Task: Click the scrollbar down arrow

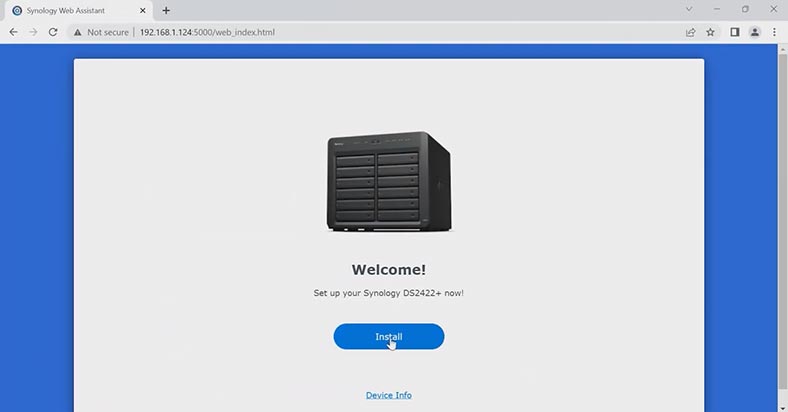Action: point(782,407)
